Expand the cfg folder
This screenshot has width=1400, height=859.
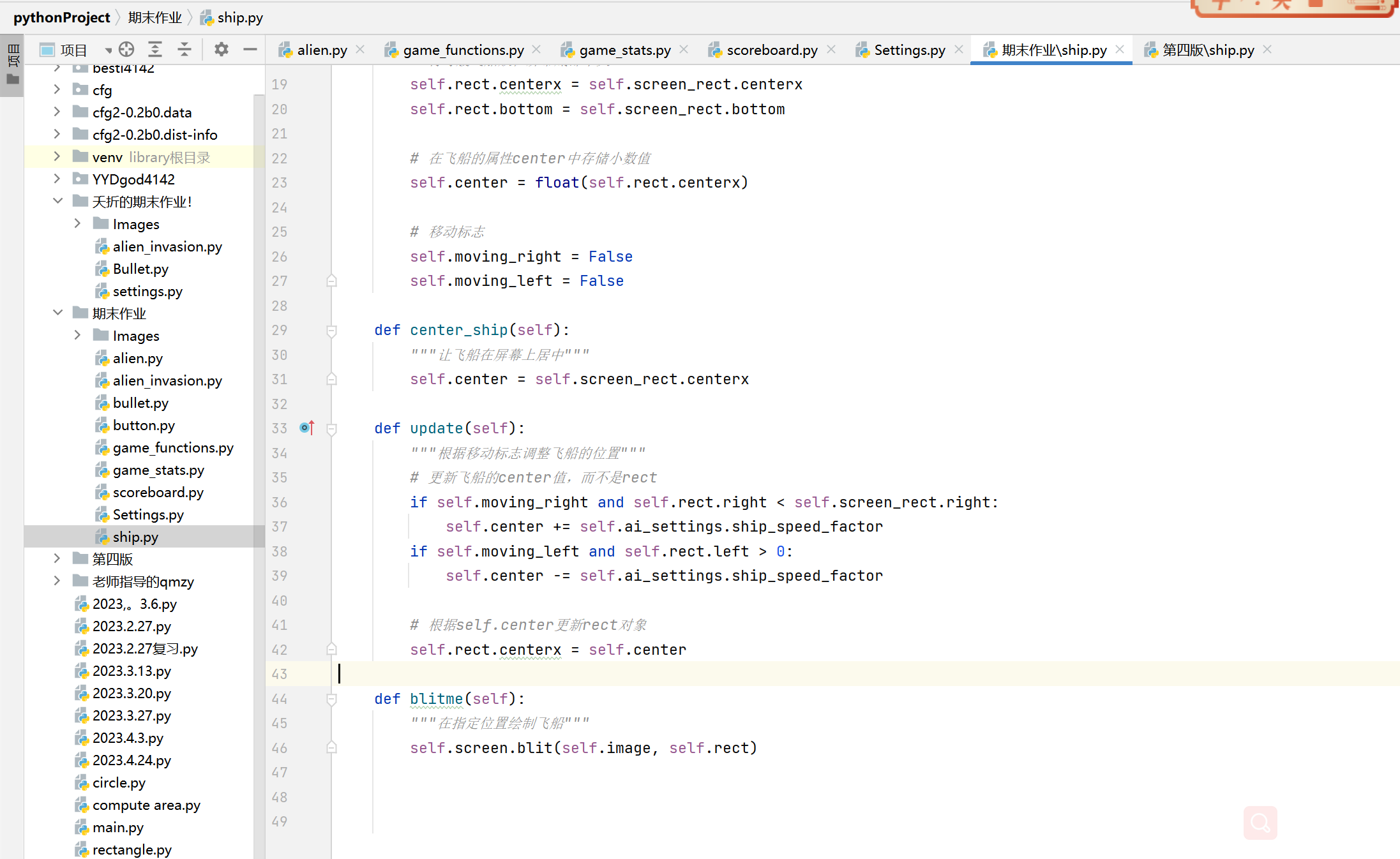coord(57,89)
